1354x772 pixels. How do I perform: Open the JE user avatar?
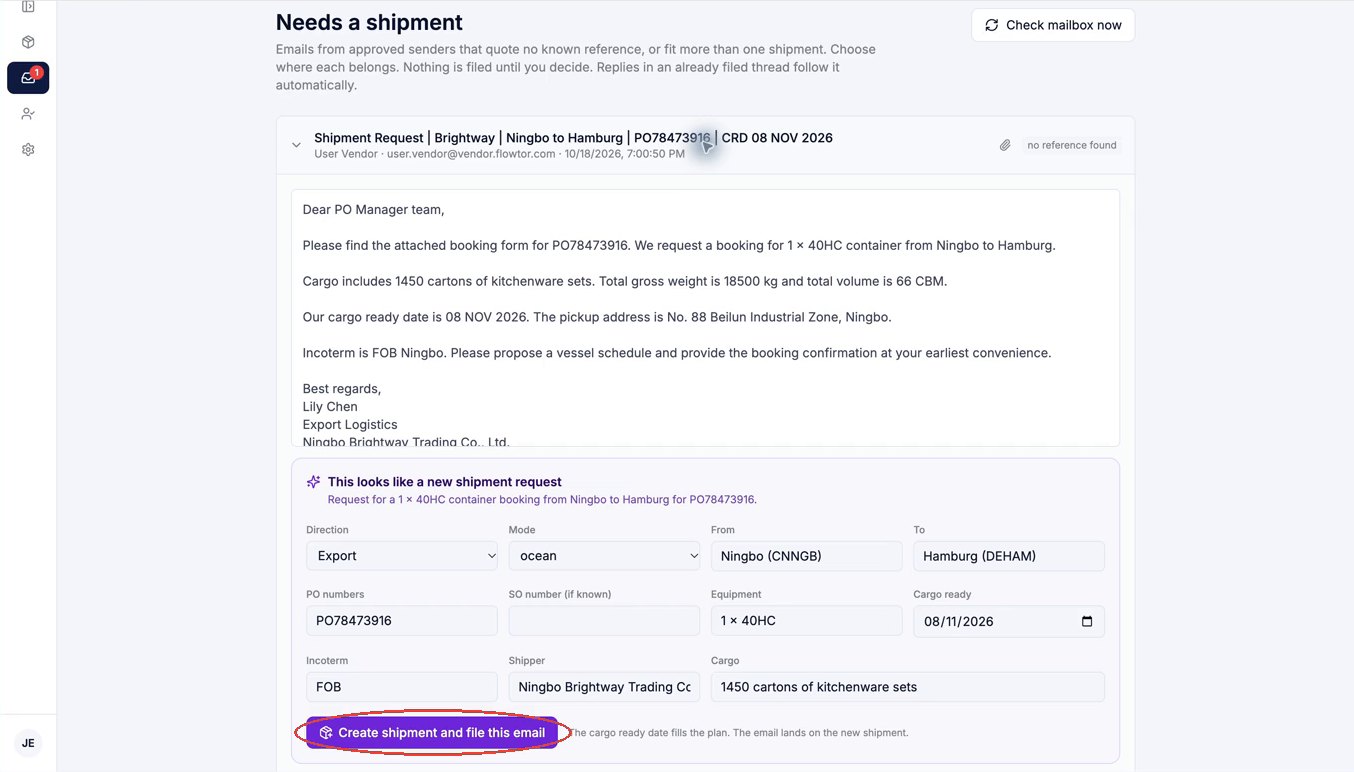(28, 743)
